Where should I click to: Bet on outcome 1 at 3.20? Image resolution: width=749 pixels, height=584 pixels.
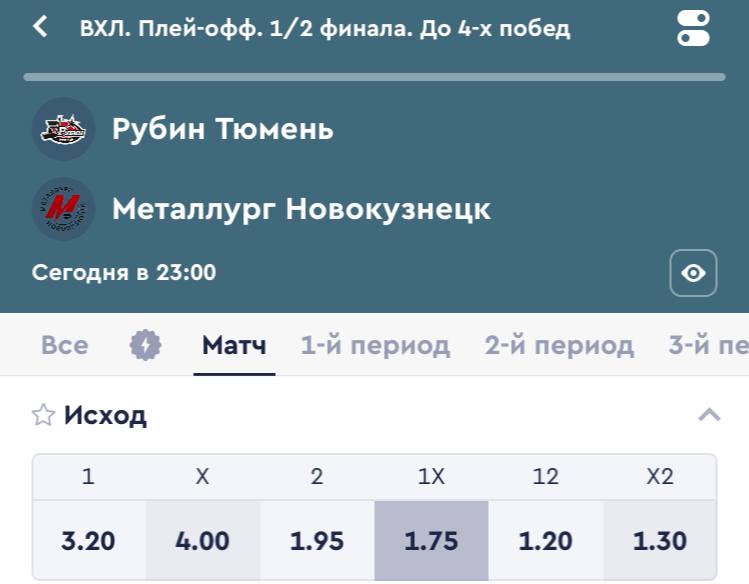point(88,541)
